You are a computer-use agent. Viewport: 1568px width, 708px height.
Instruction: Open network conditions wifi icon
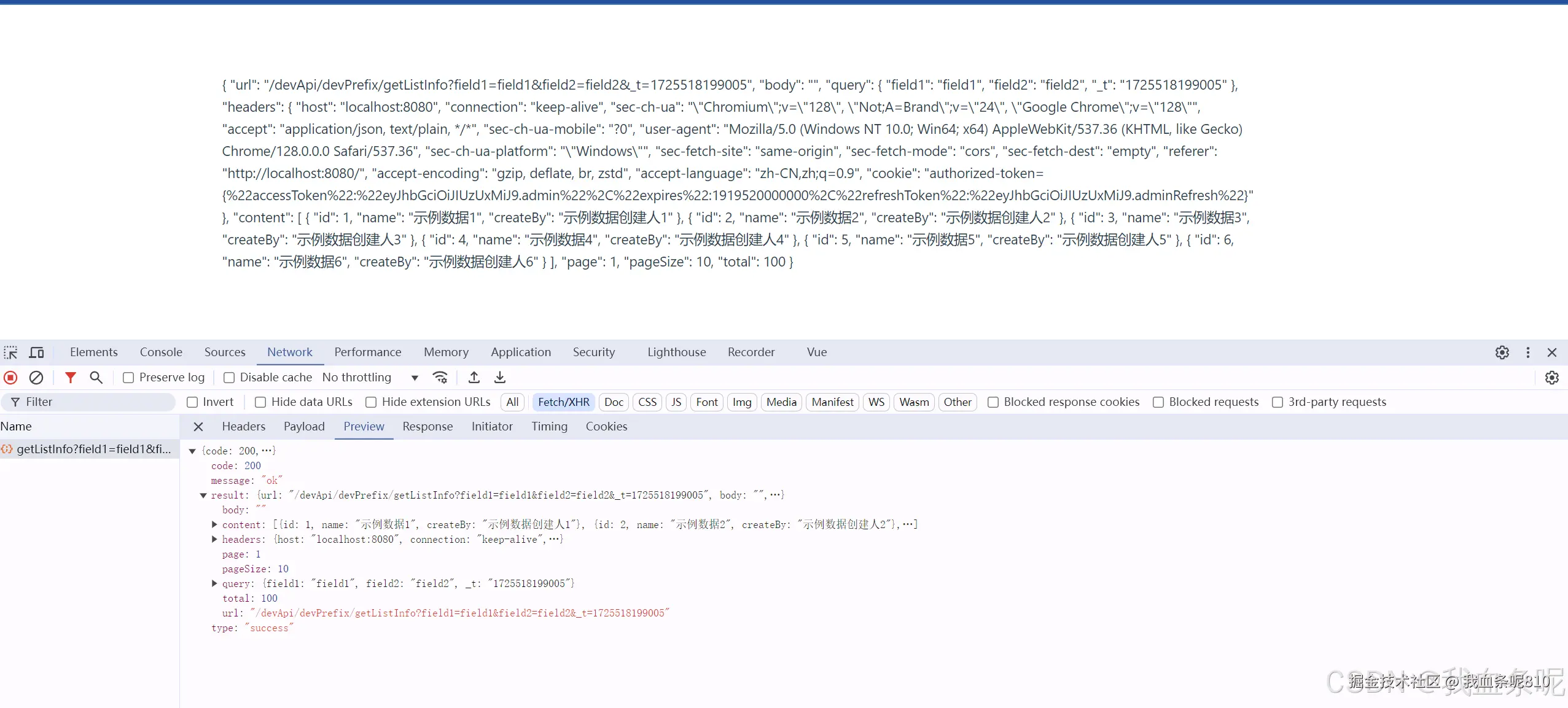click(440, 378)
